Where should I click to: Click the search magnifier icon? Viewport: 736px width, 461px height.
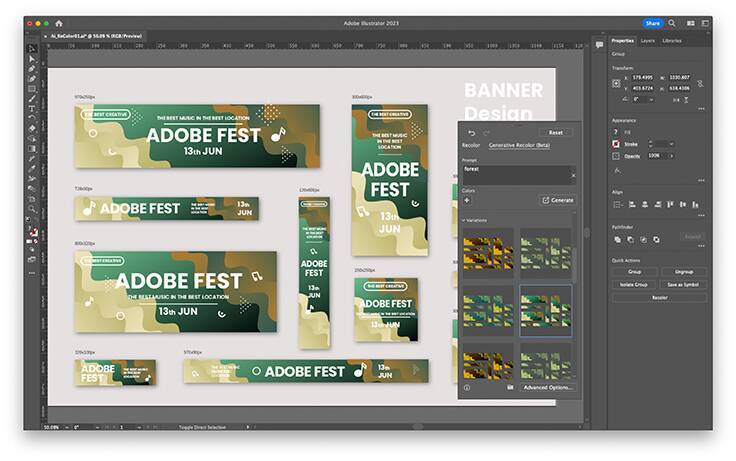tap(672, 23)
